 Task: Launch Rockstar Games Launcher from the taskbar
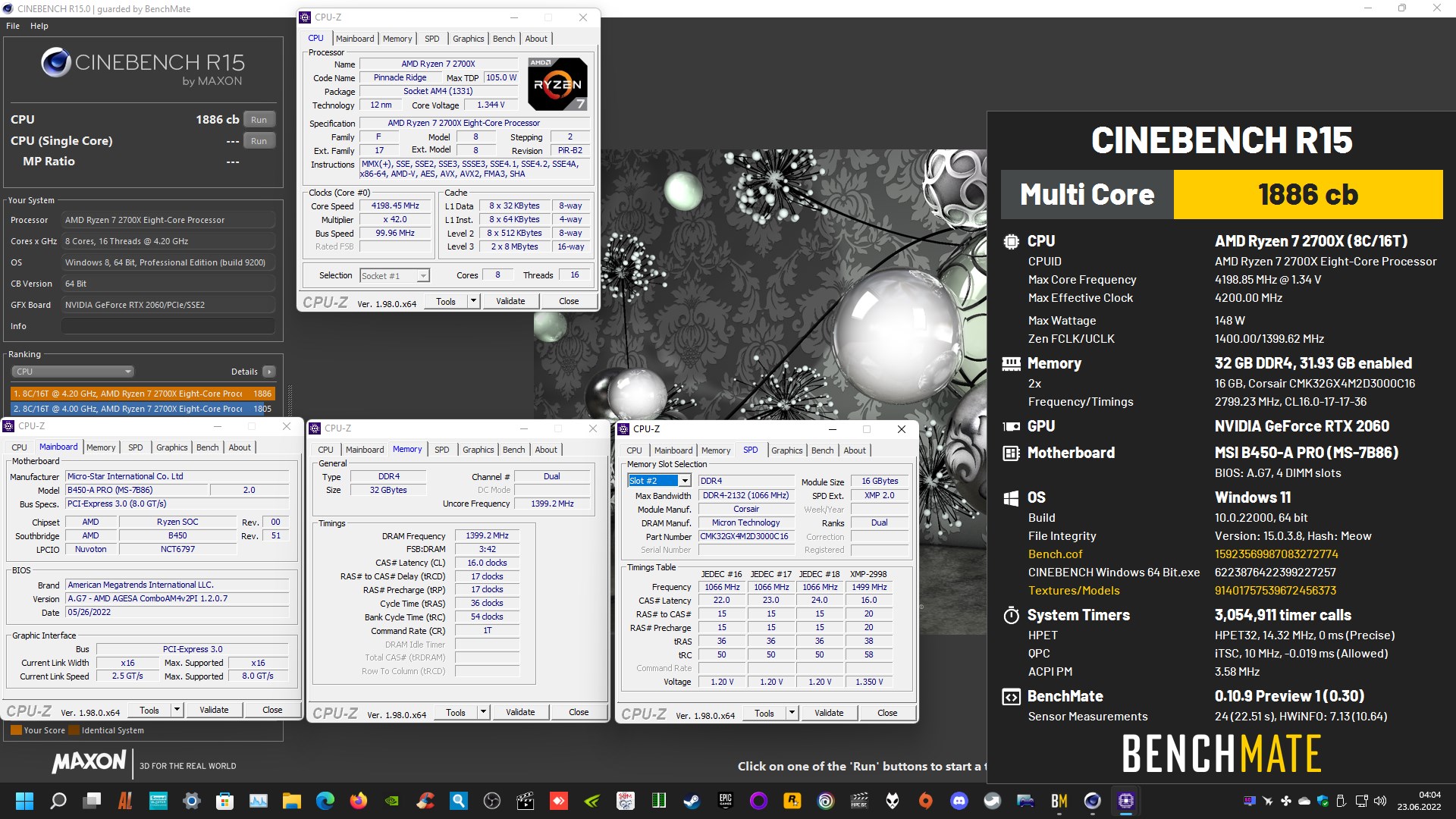click(792, 801)
